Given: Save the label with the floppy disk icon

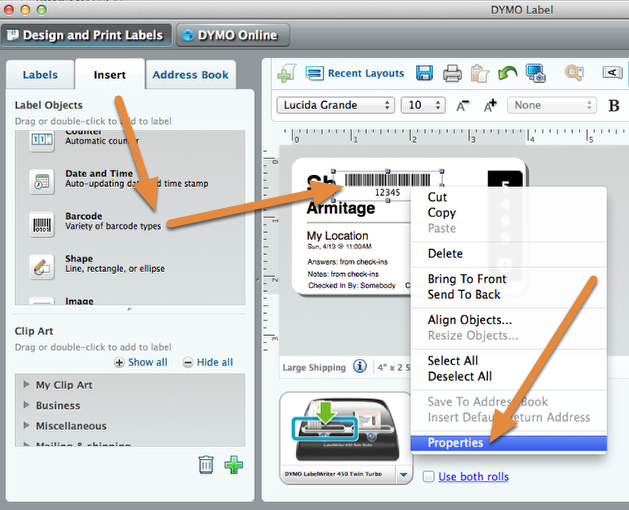Looking at the screenshot, I should coord(424,73).
